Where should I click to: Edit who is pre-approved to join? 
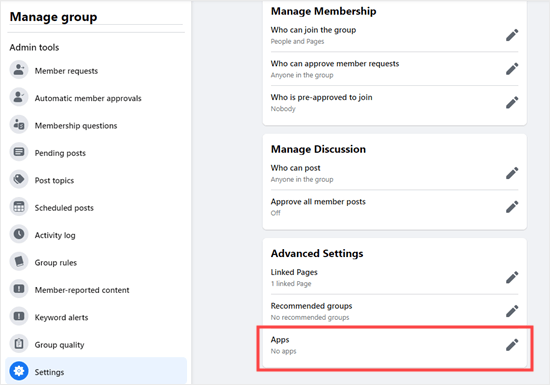tap(512, 102)
